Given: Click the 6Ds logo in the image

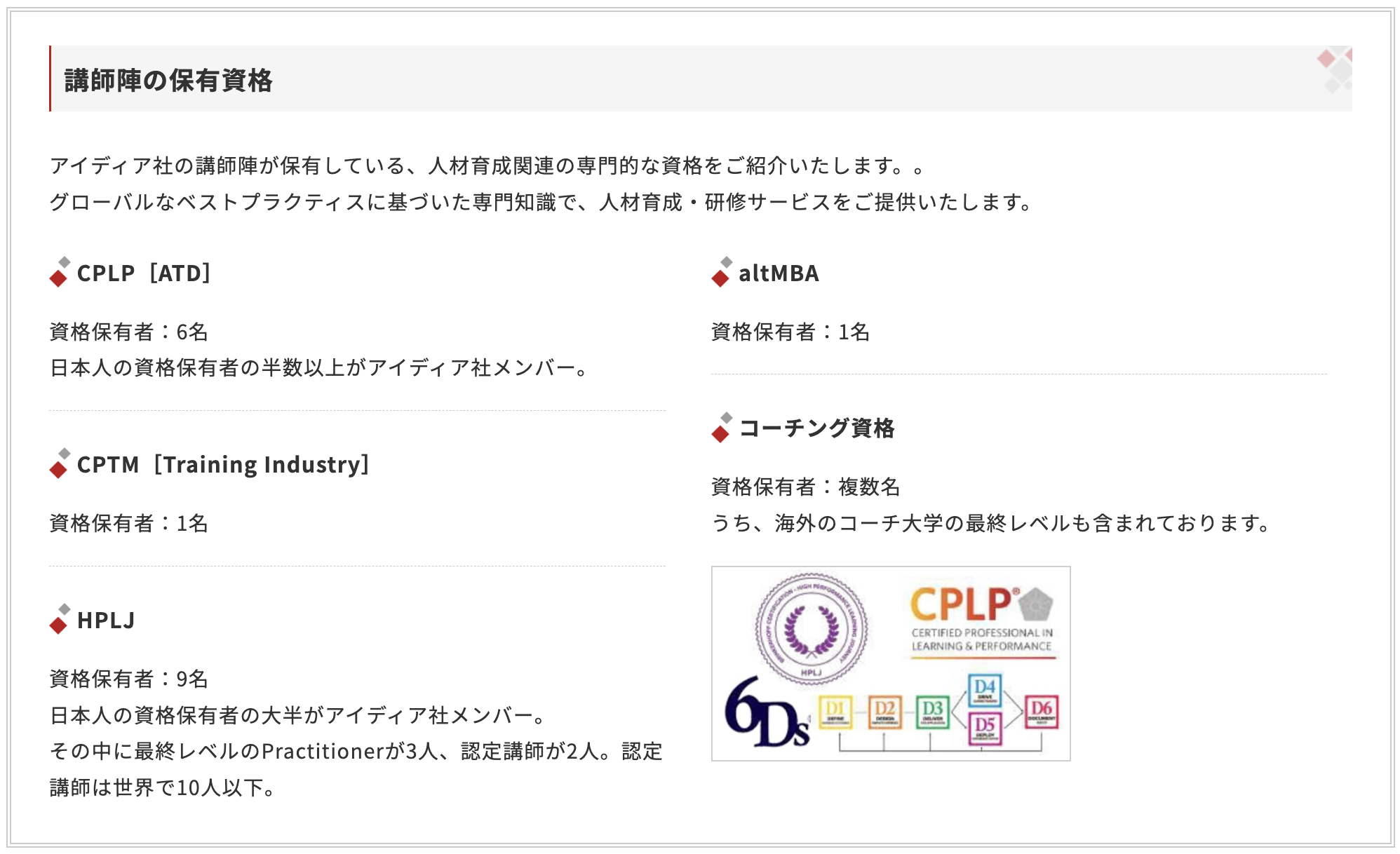Looking at the screenshot, I should [767, 713].
